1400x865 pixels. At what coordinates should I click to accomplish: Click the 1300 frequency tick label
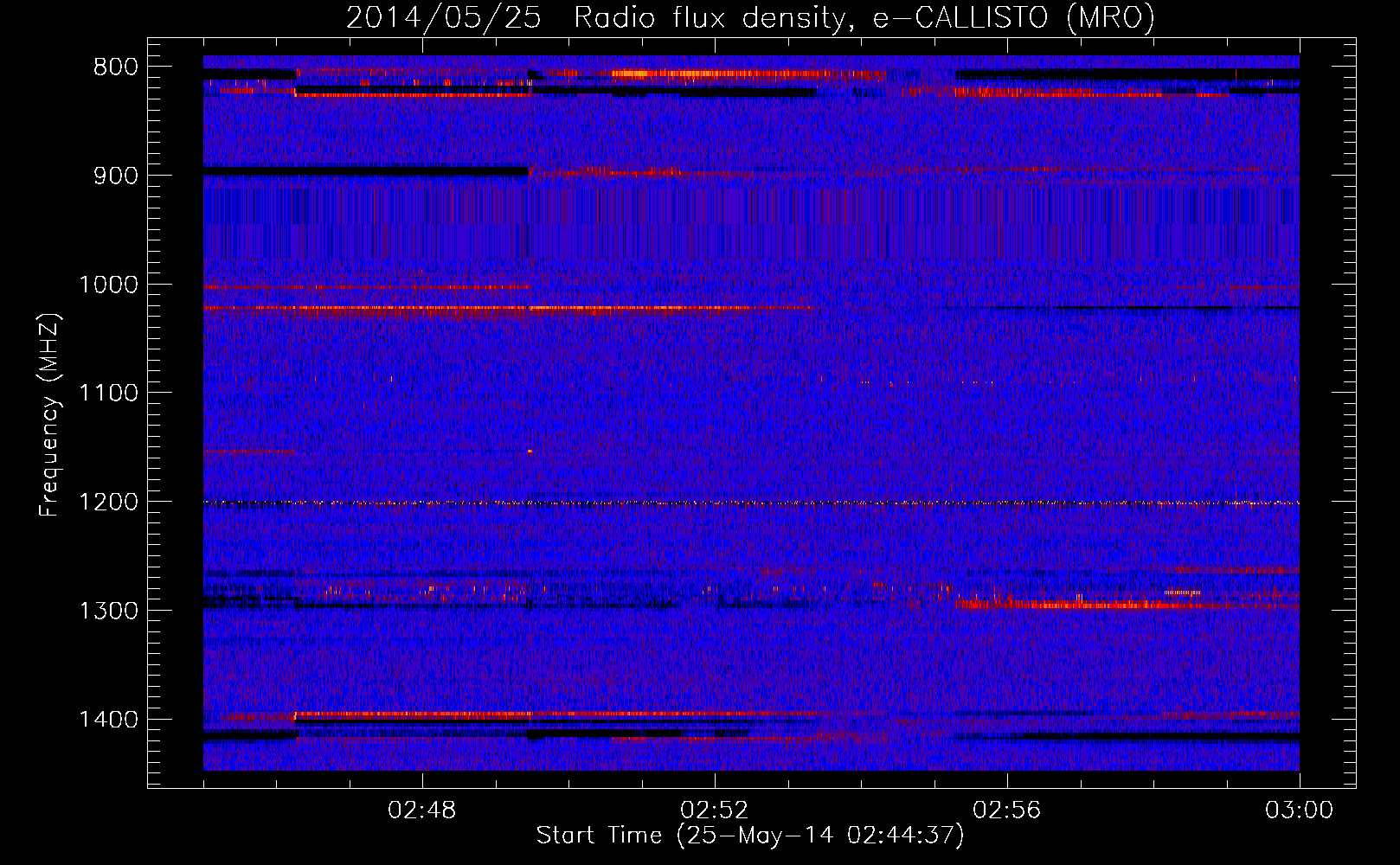click(x=109, y=611)
